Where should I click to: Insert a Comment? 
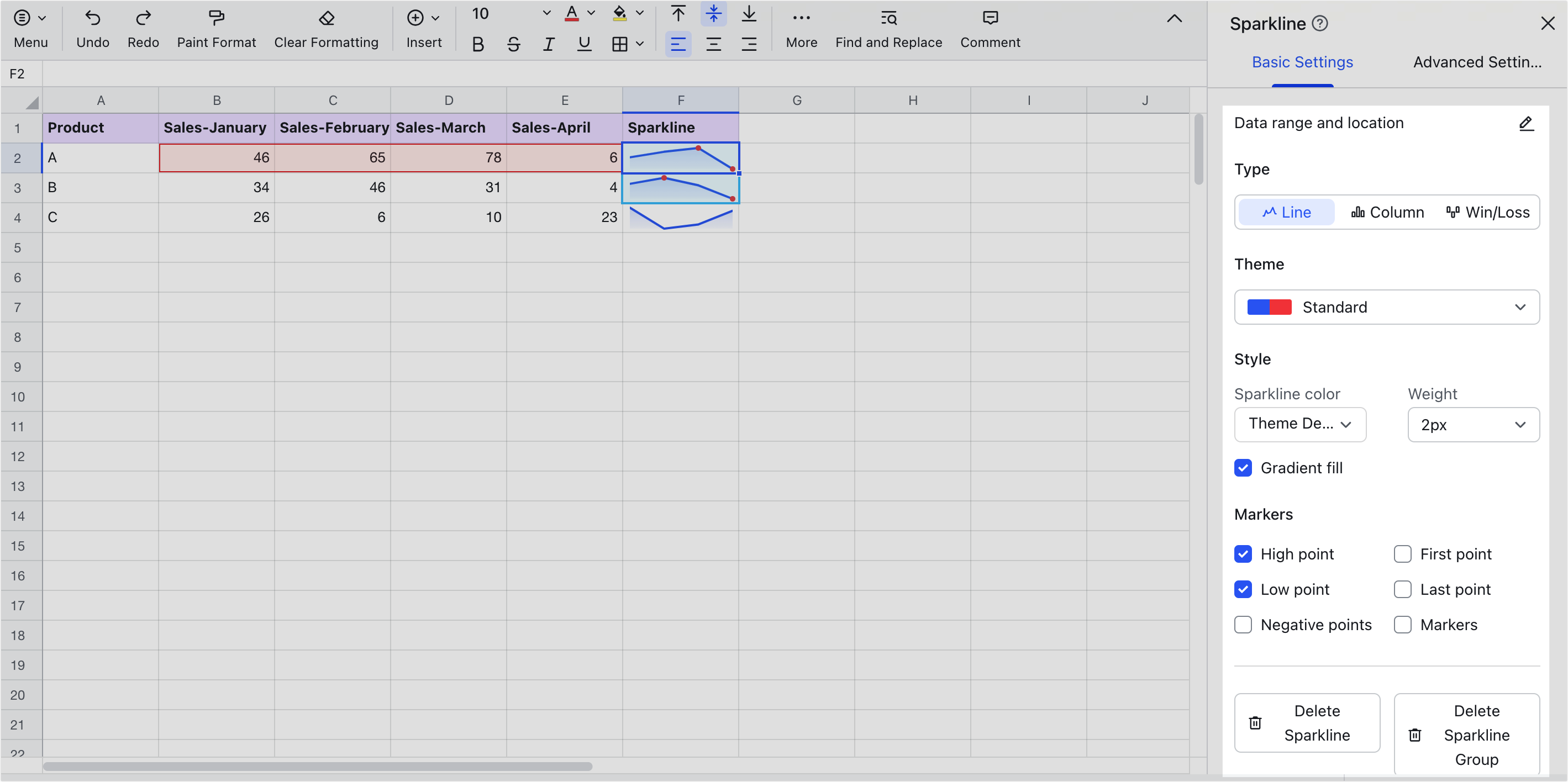tap(990, 18)
